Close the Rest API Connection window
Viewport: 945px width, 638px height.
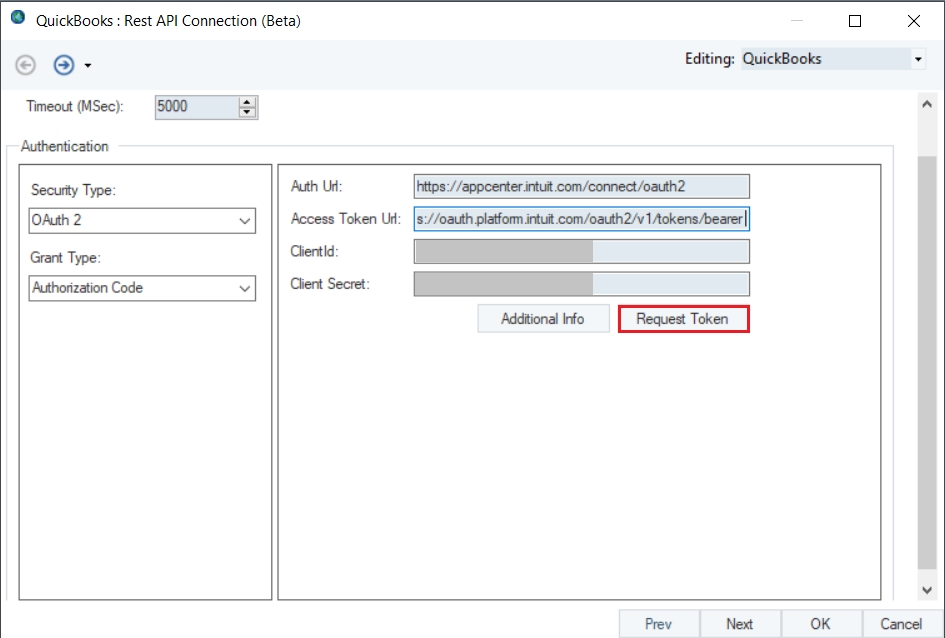914,21
